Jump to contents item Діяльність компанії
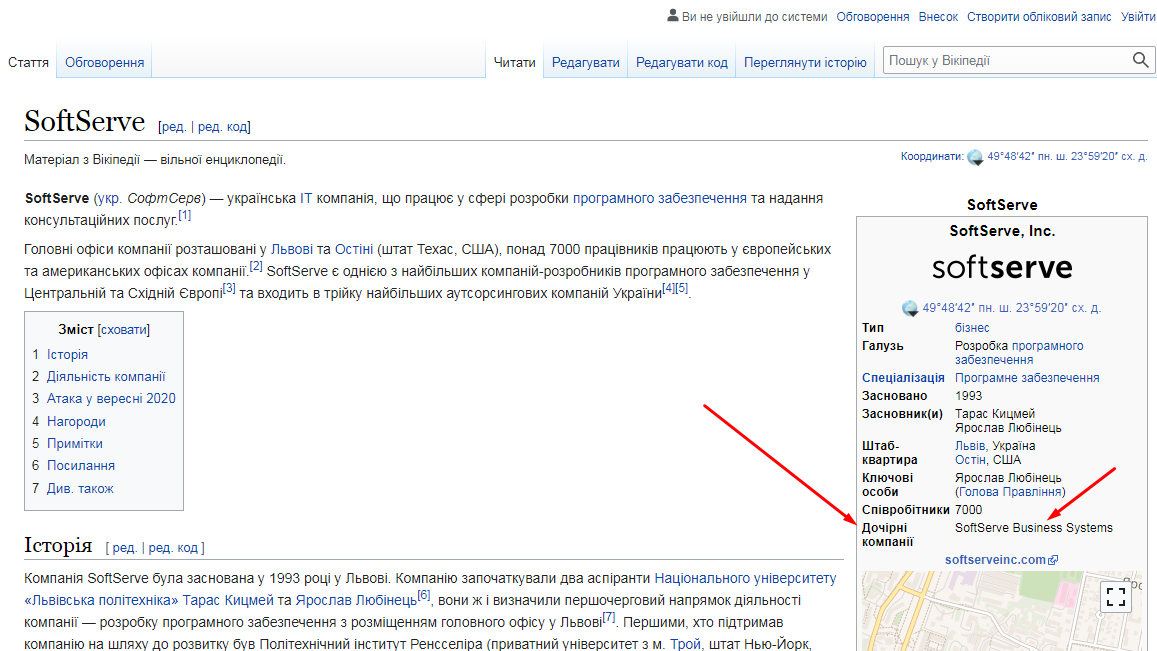 pos(106,377)
